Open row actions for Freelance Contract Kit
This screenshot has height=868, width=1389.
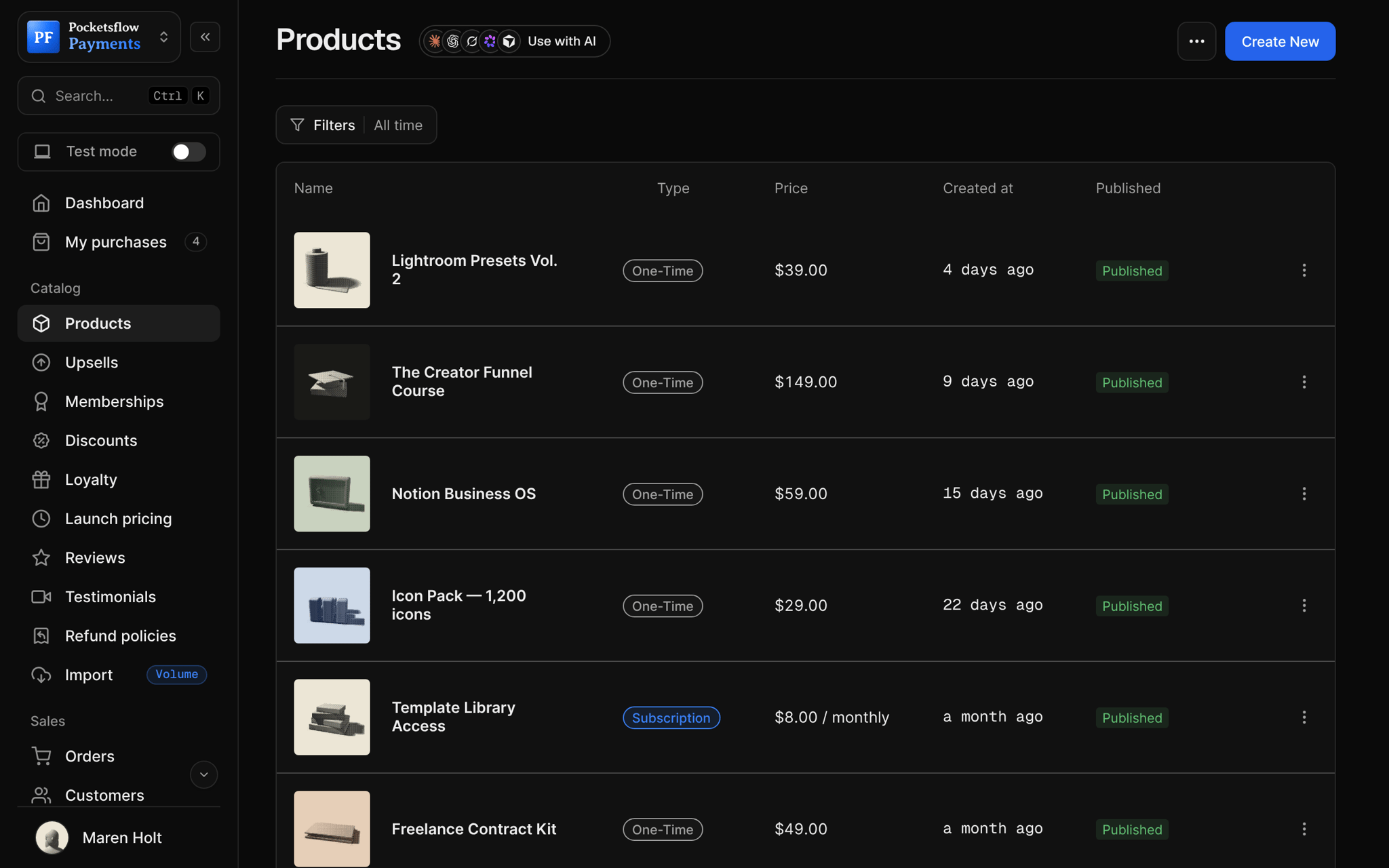(1304, 829)
